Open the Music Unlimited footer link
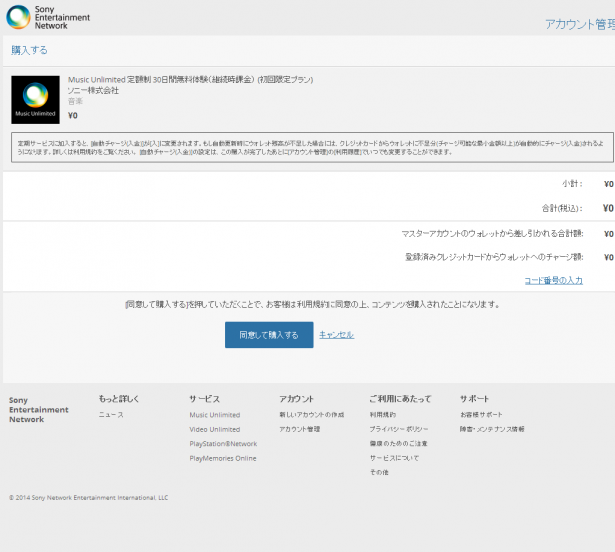This screenshot has width=615, height=552. click(215, 415)
